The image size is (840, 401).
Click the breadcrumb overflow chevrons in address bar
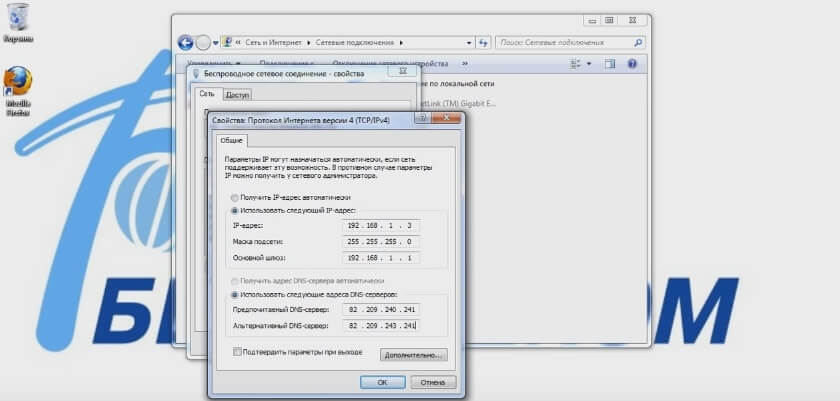pos(238,42)
